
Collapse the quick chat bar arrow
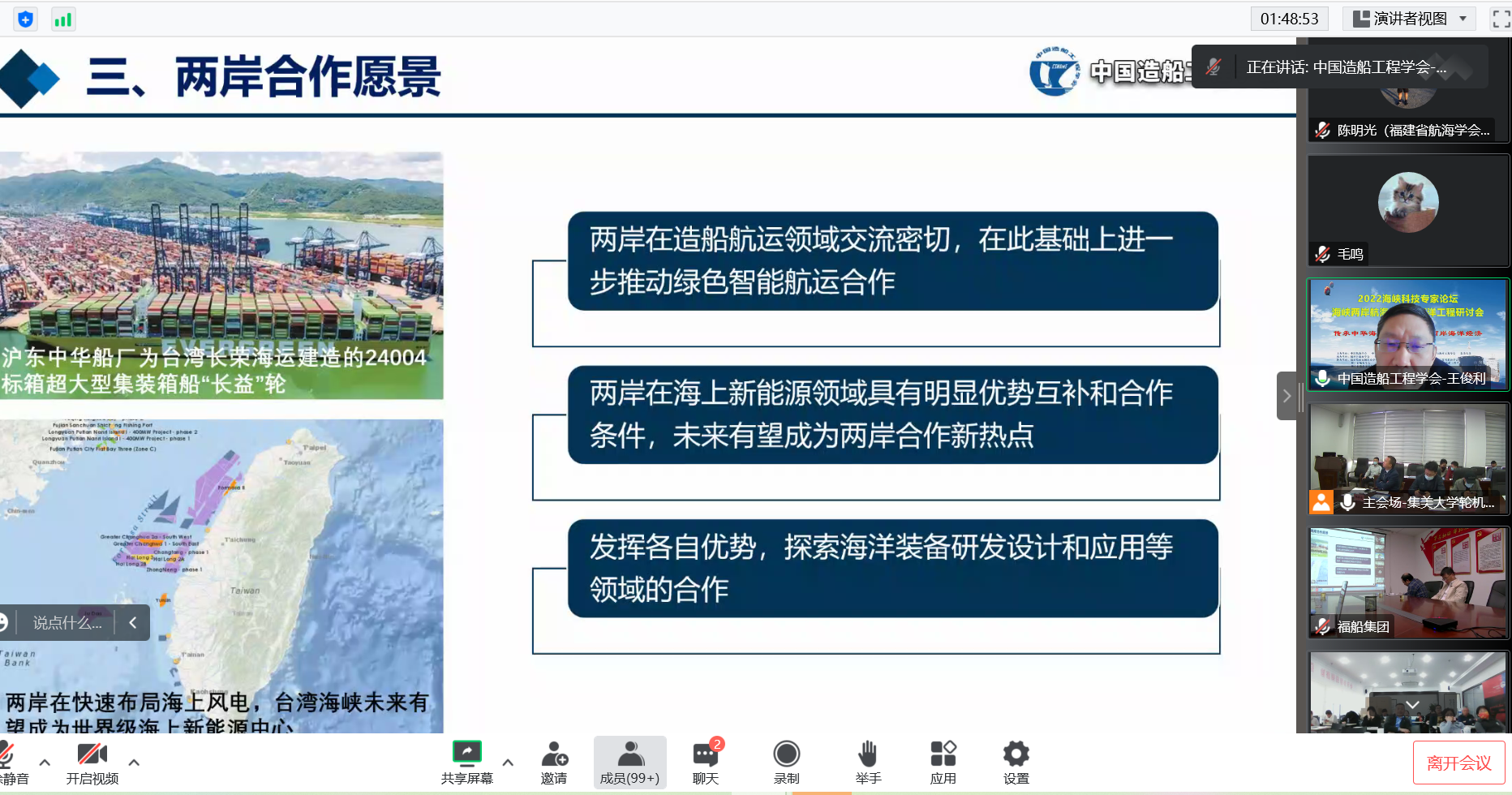click(x=133, y=623)
